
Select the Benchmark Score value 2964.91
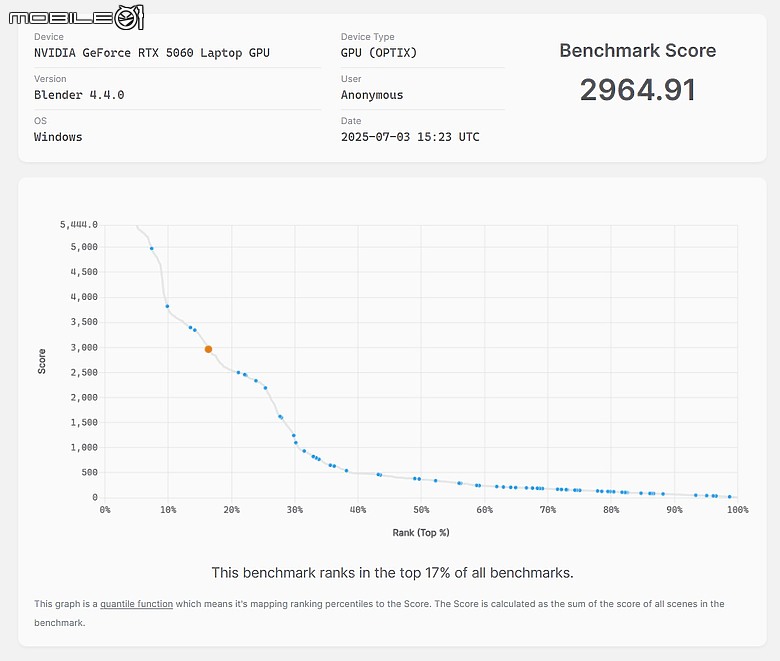[638, 90]
